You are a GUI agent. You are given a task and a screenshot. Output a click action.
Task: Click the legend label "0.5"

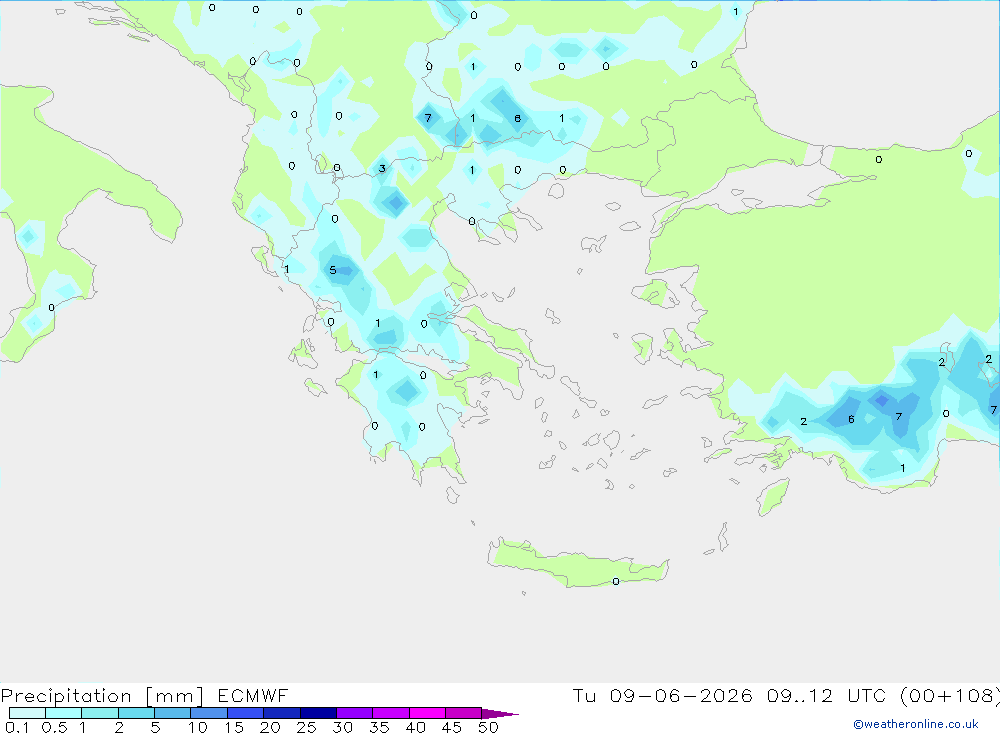pos(54,727)
